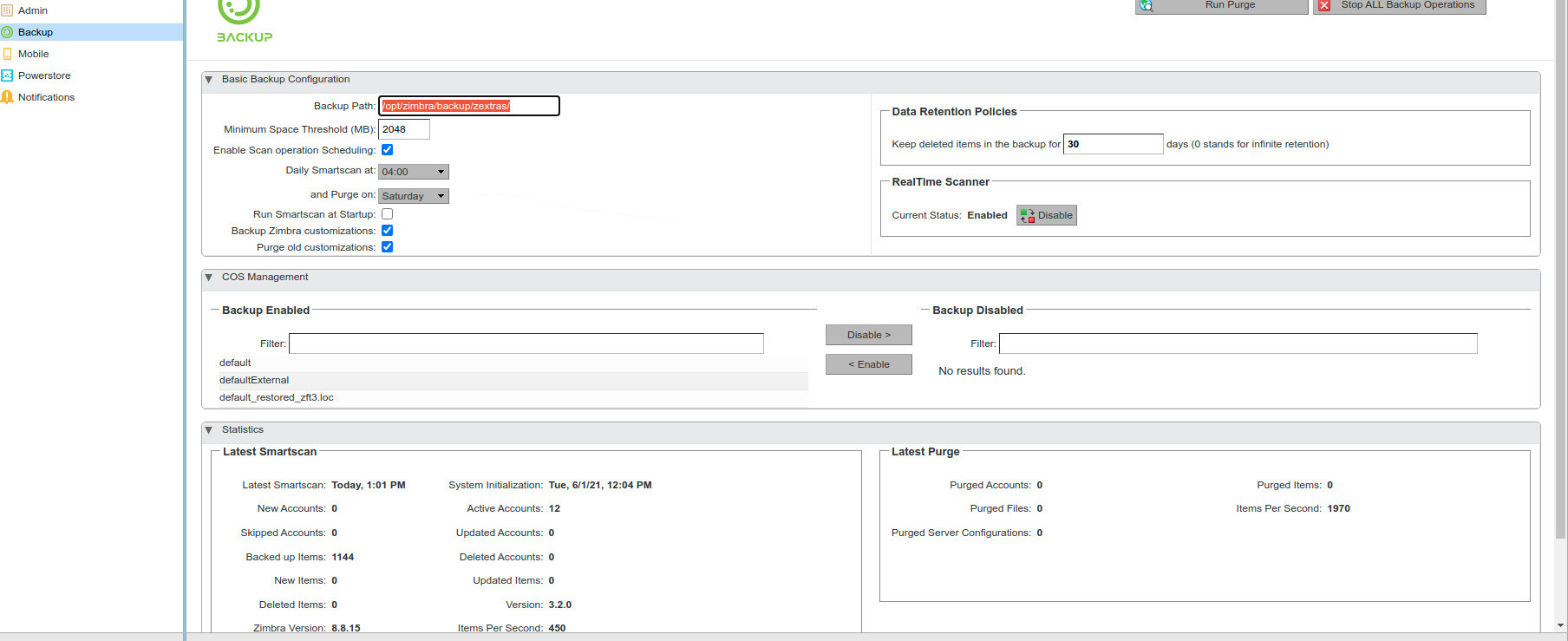This screenshot has height=641, width=1568.
Task: Click the < Enable COS button
Action: pyautogui.click(x=869, y=364)
